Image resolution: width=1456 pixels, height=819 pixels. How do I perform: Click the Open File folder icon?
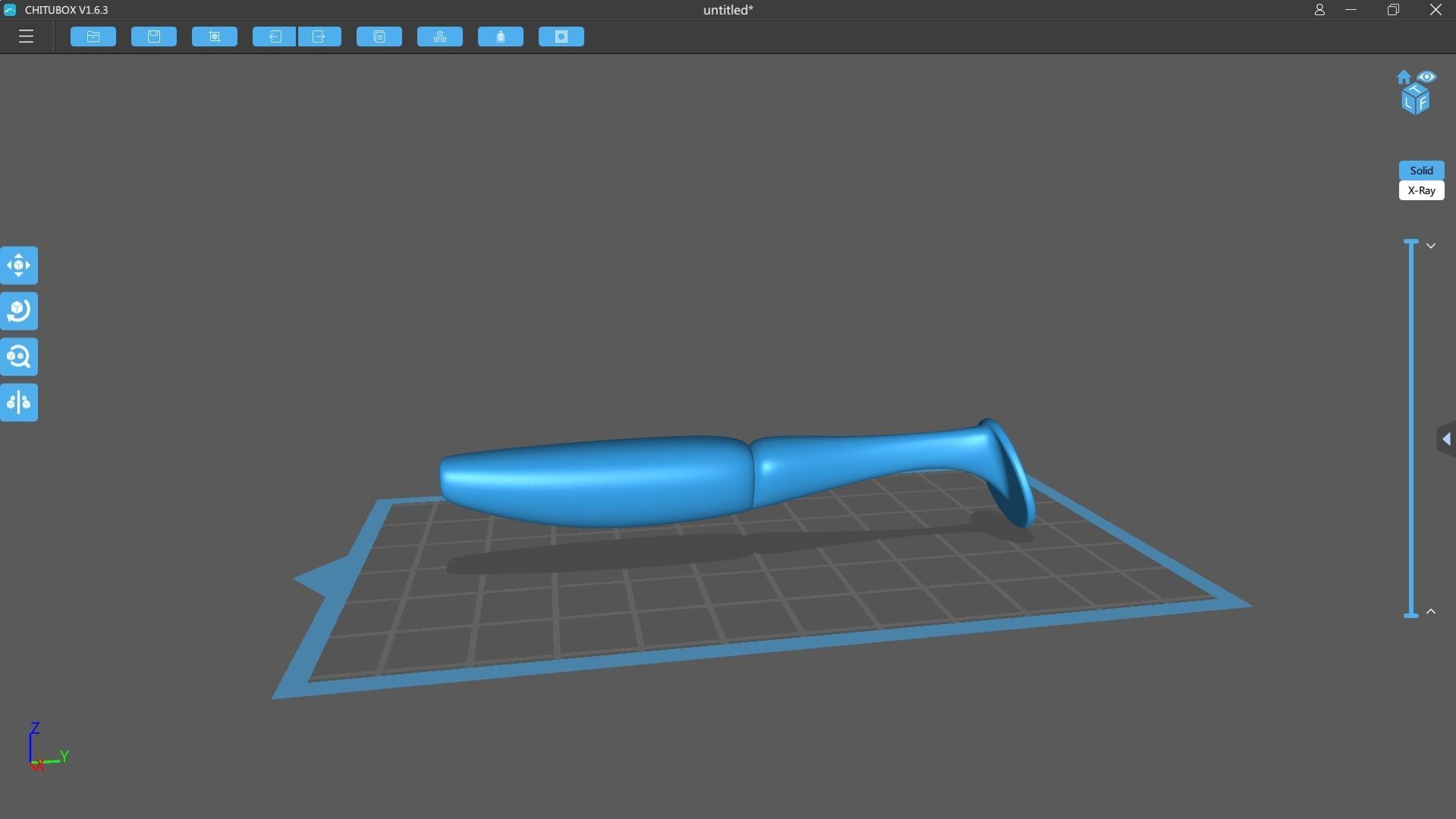93,36
